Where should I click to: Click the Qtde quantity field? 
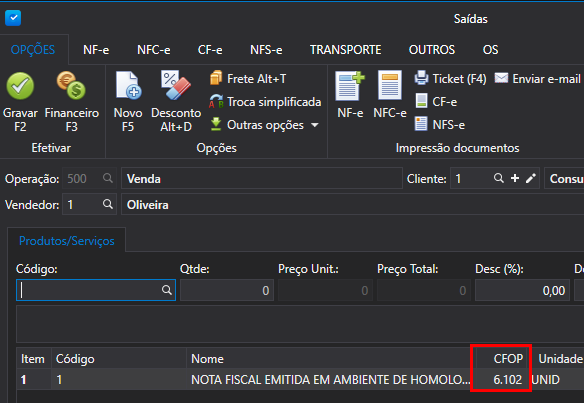(x=227, y=290)
